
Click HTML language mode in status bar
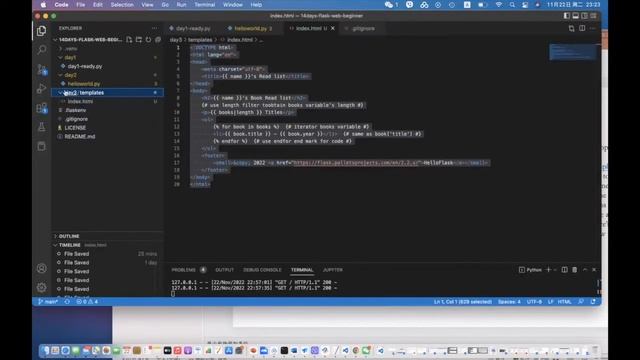(564, 302)
